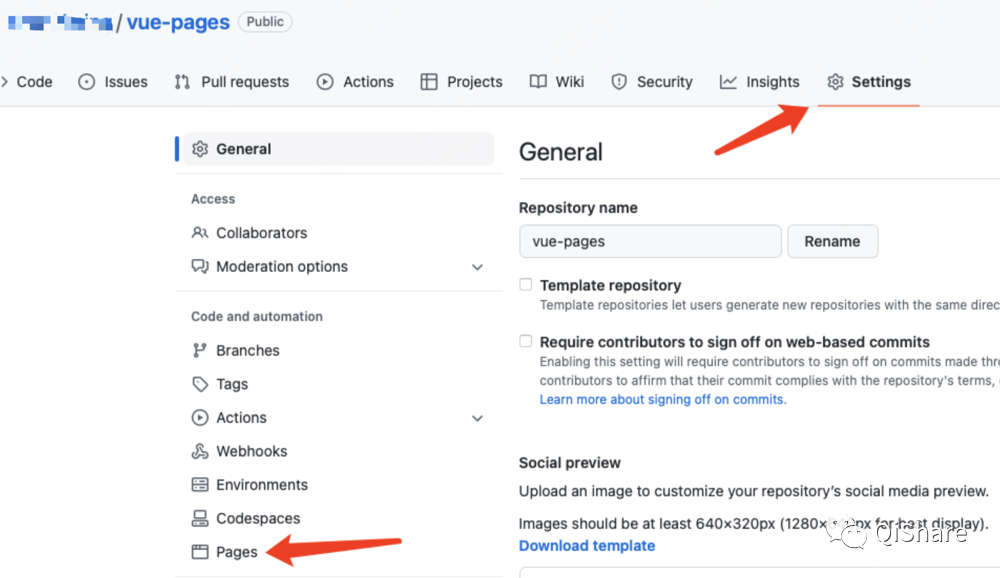Click the blurred owner name link
This screenshot has height=578, width=1000.
[61, 22]
